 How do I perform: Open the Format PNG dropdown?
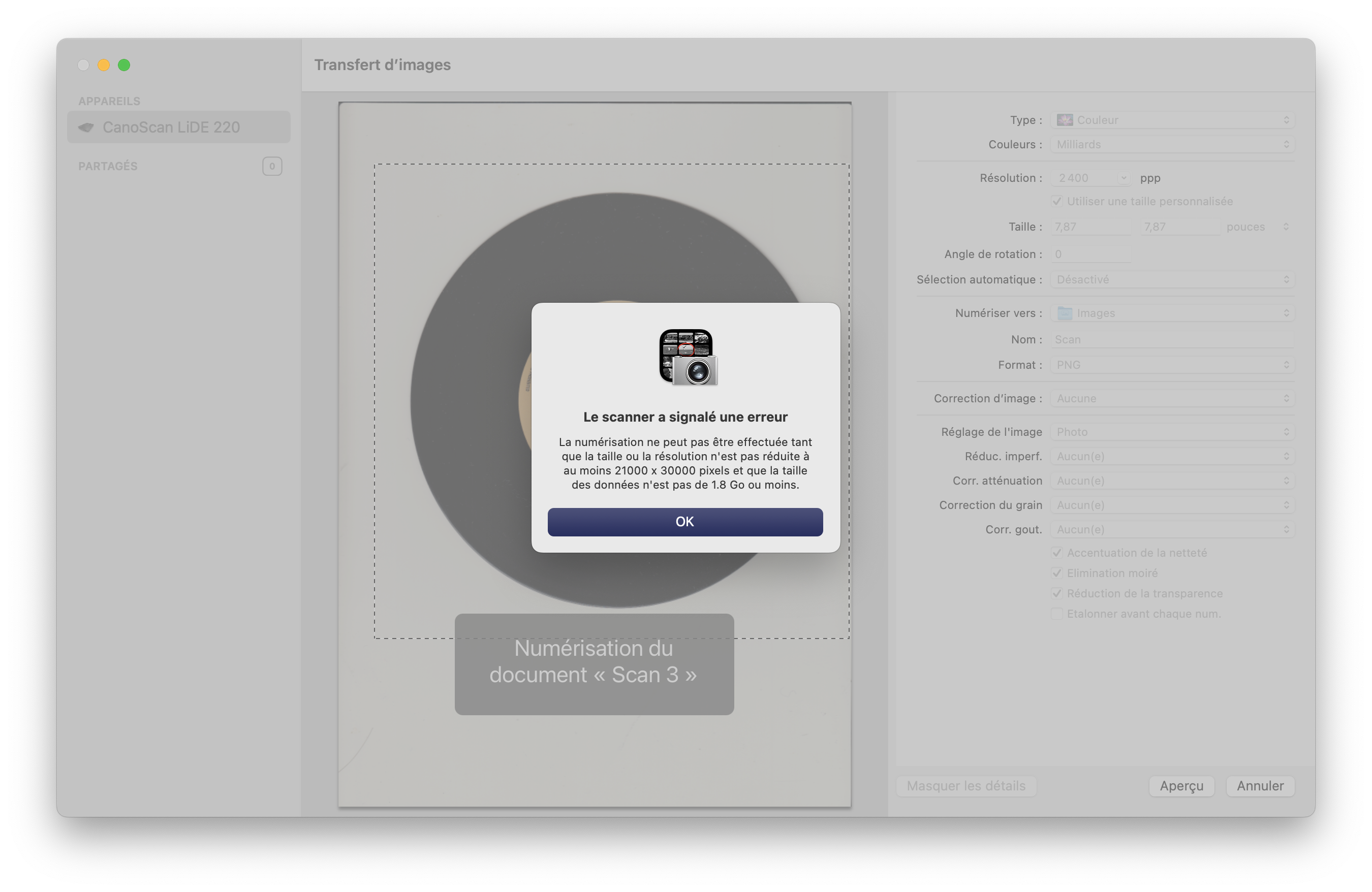(x=1171, y=365)
